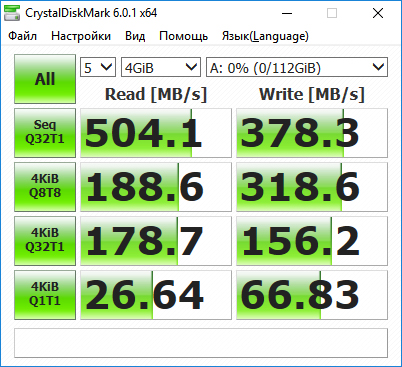Open the Помощь menu

[184, 36]
